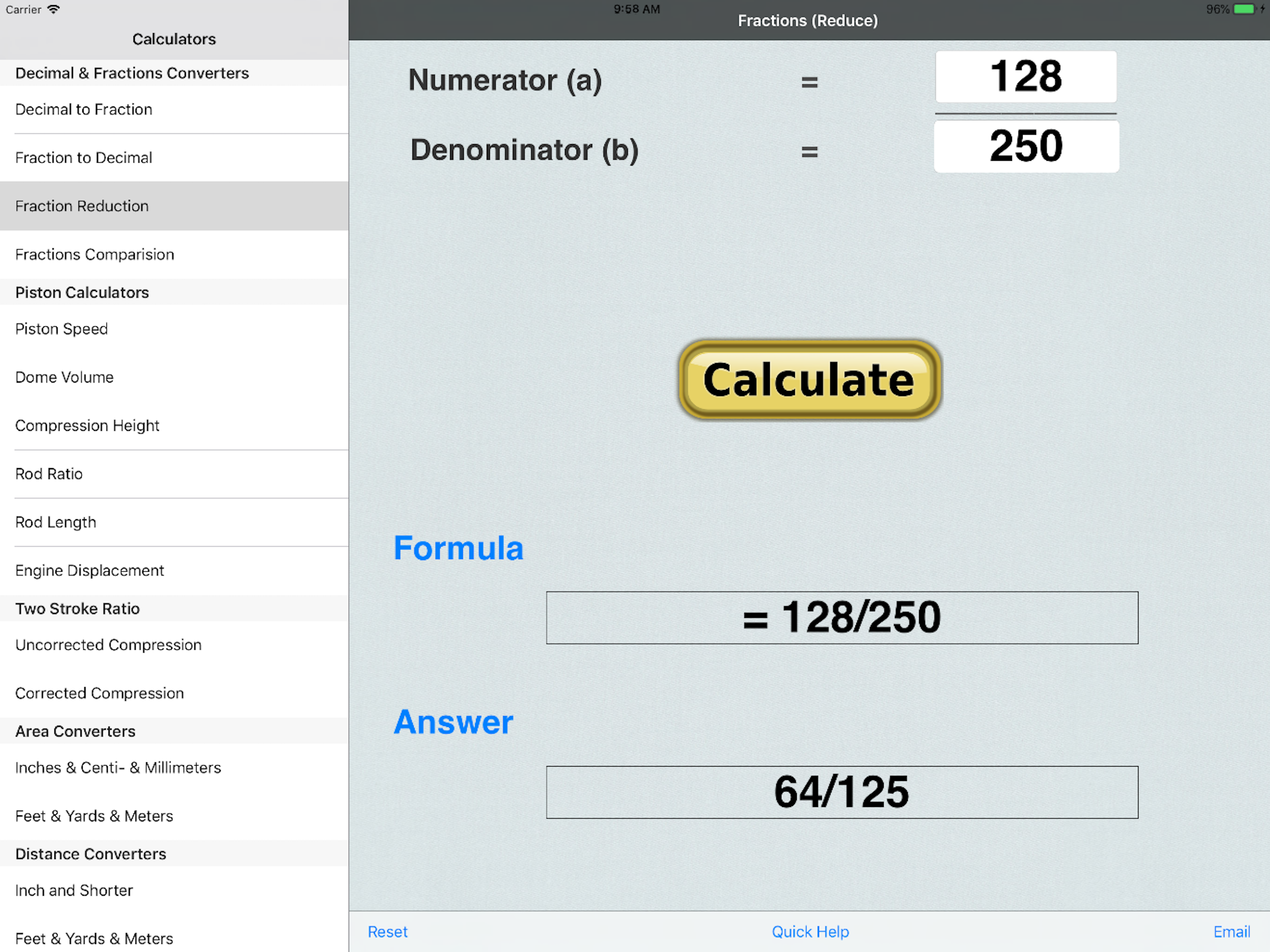Tap the Denominator input field showing 250
The width and height of the screenshot is (1270, 952).
point(1025,146)
